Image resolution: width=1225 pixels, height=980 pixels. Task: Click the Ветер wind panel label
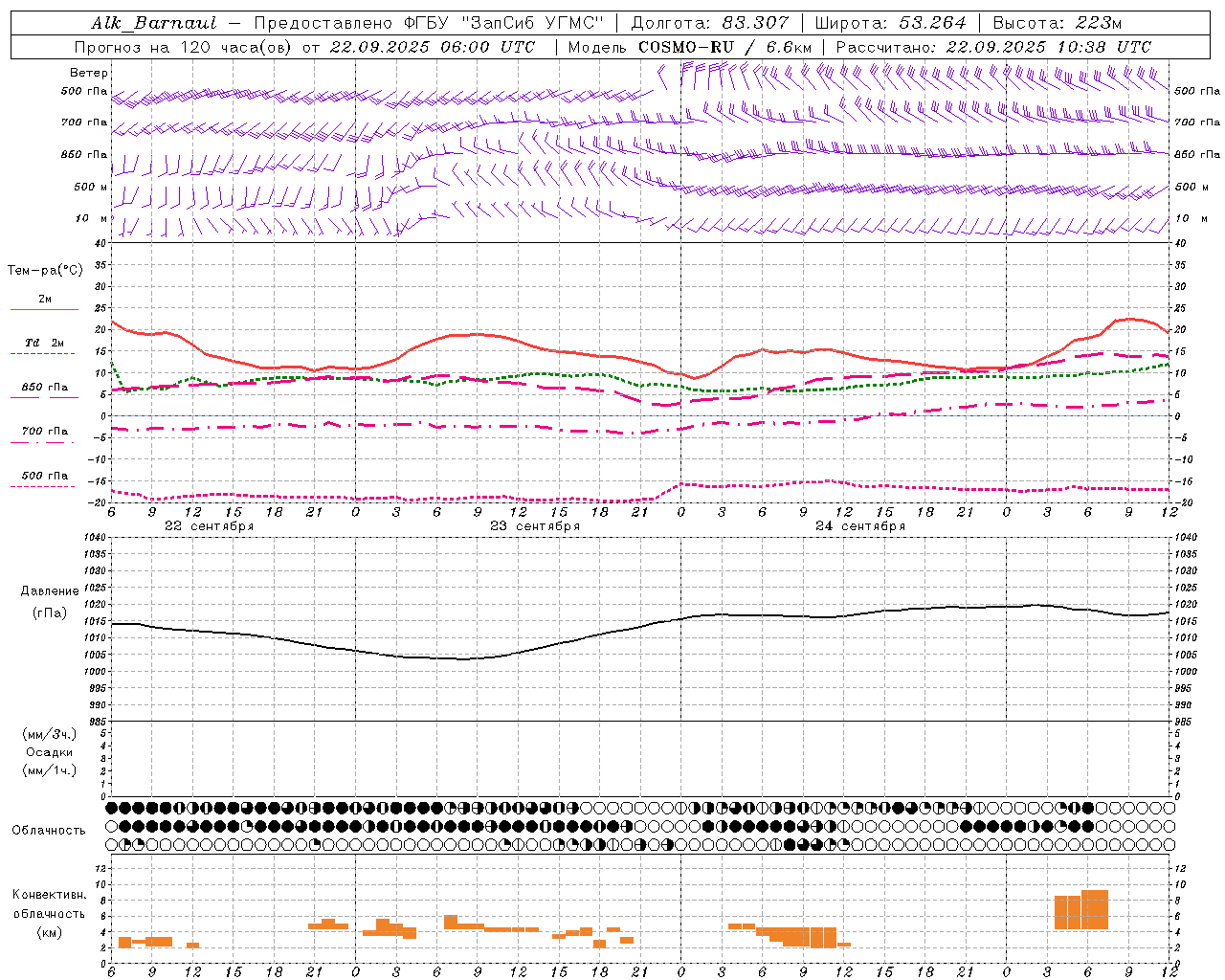[x=88, y=73]
